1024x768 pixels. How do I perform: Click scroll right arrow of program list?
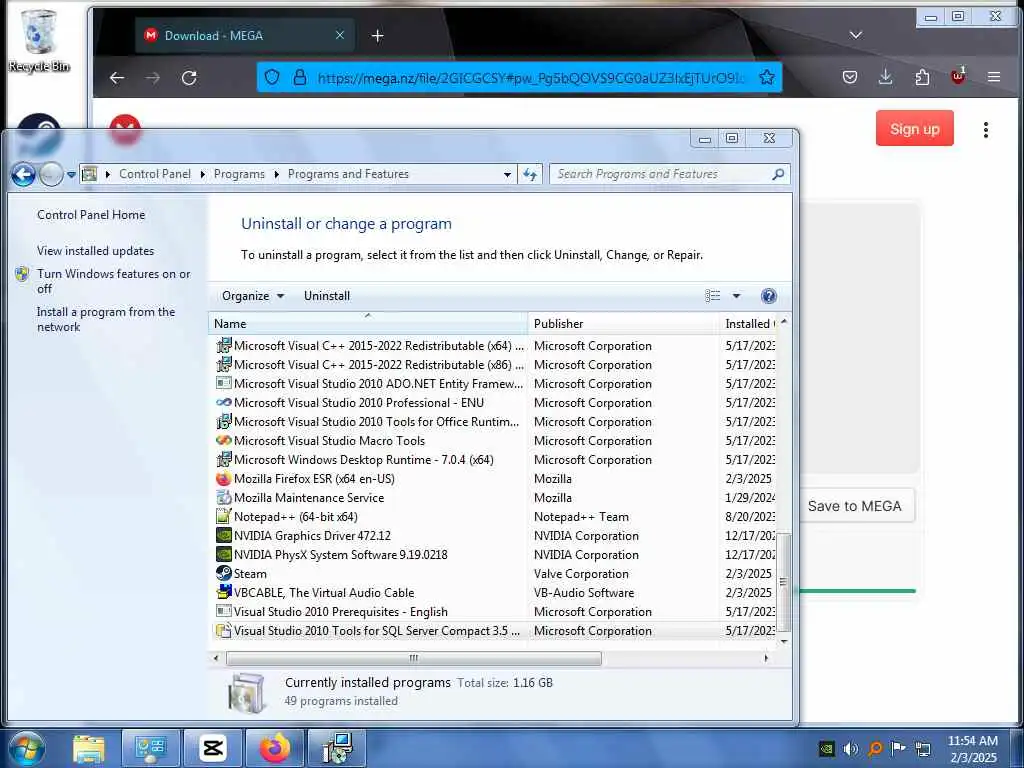[x=766, y=658]
